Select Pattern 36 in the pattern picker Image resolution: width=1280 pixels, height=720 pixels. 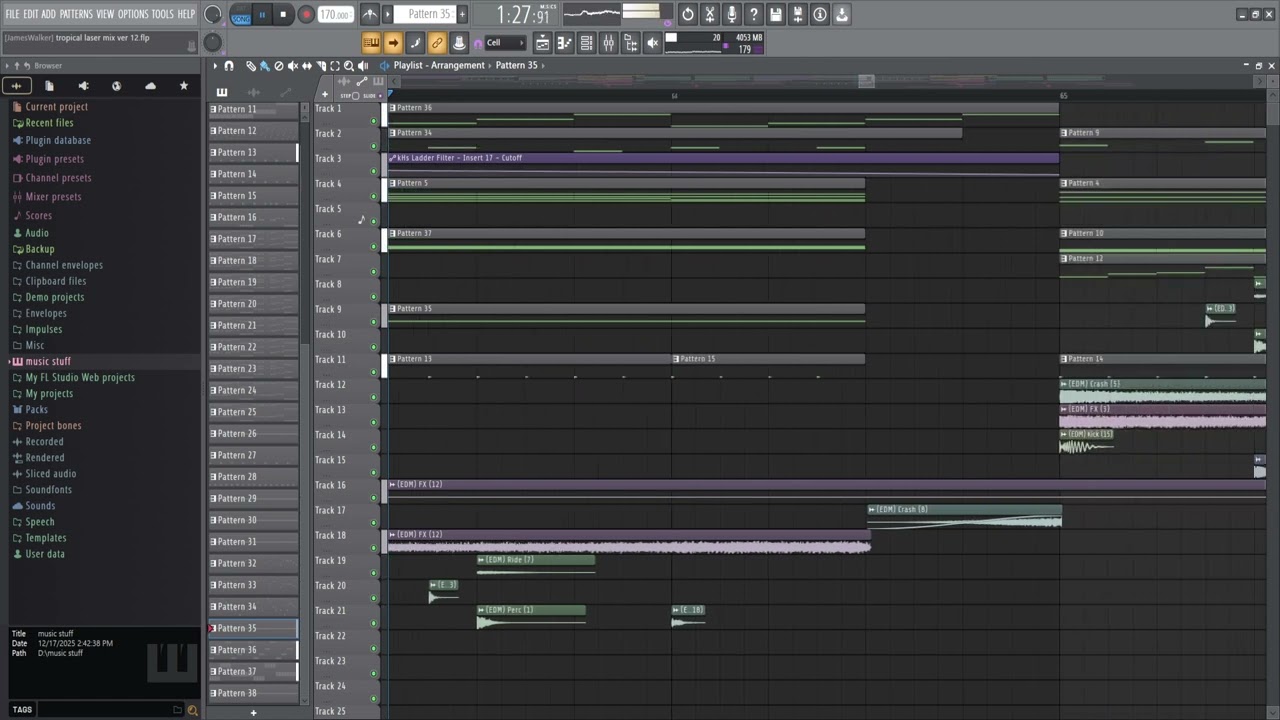tap(253, 650)
